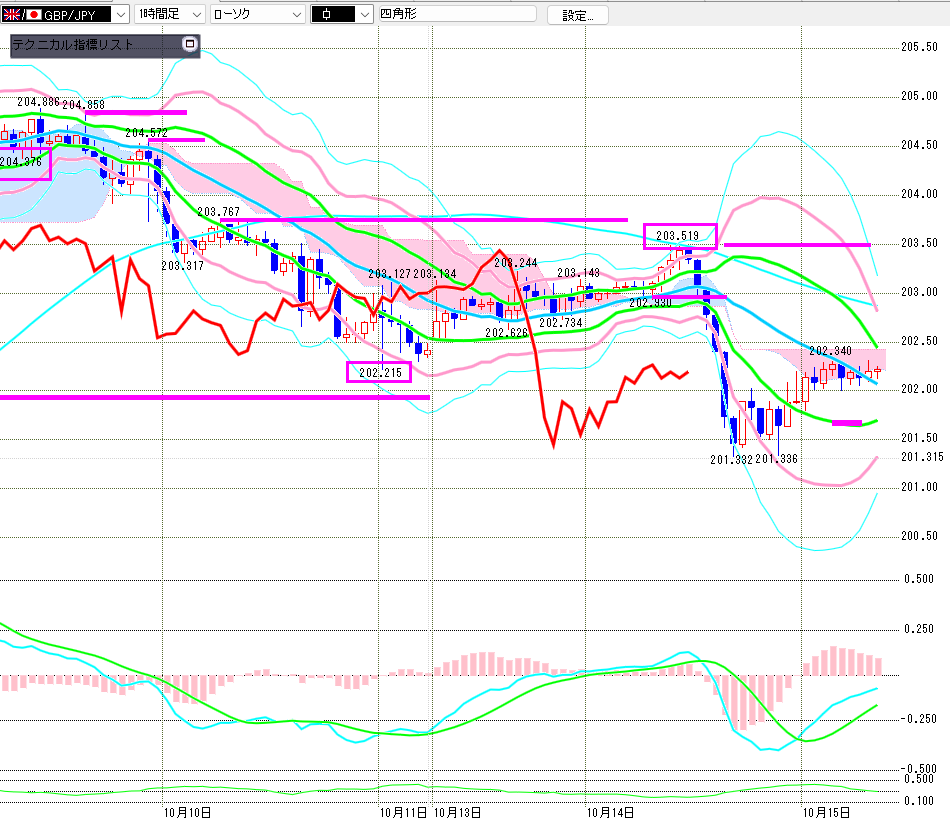Viewport: 950px width, 822px height.
Task: Maximize the テクニカル指標リスト panel via its square icon
Action: click(189, 45)
